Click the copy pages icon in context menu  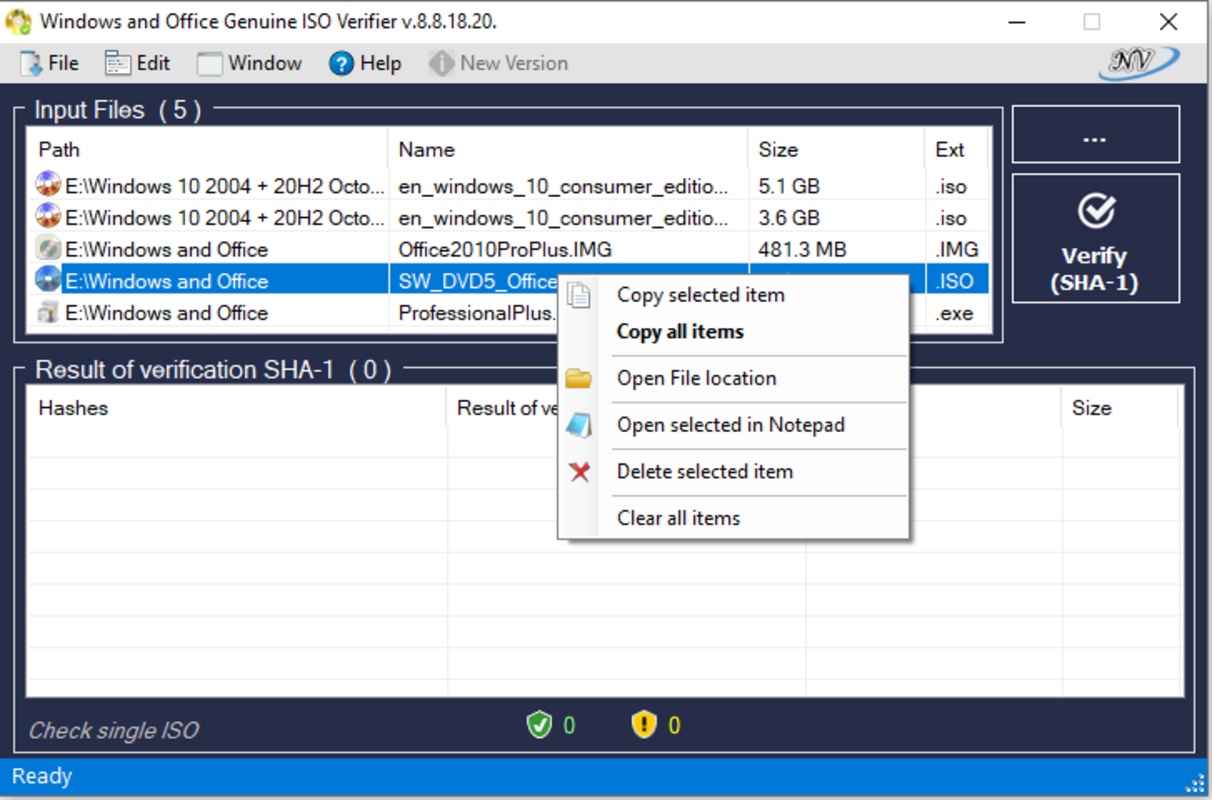[x=579, y=295]
